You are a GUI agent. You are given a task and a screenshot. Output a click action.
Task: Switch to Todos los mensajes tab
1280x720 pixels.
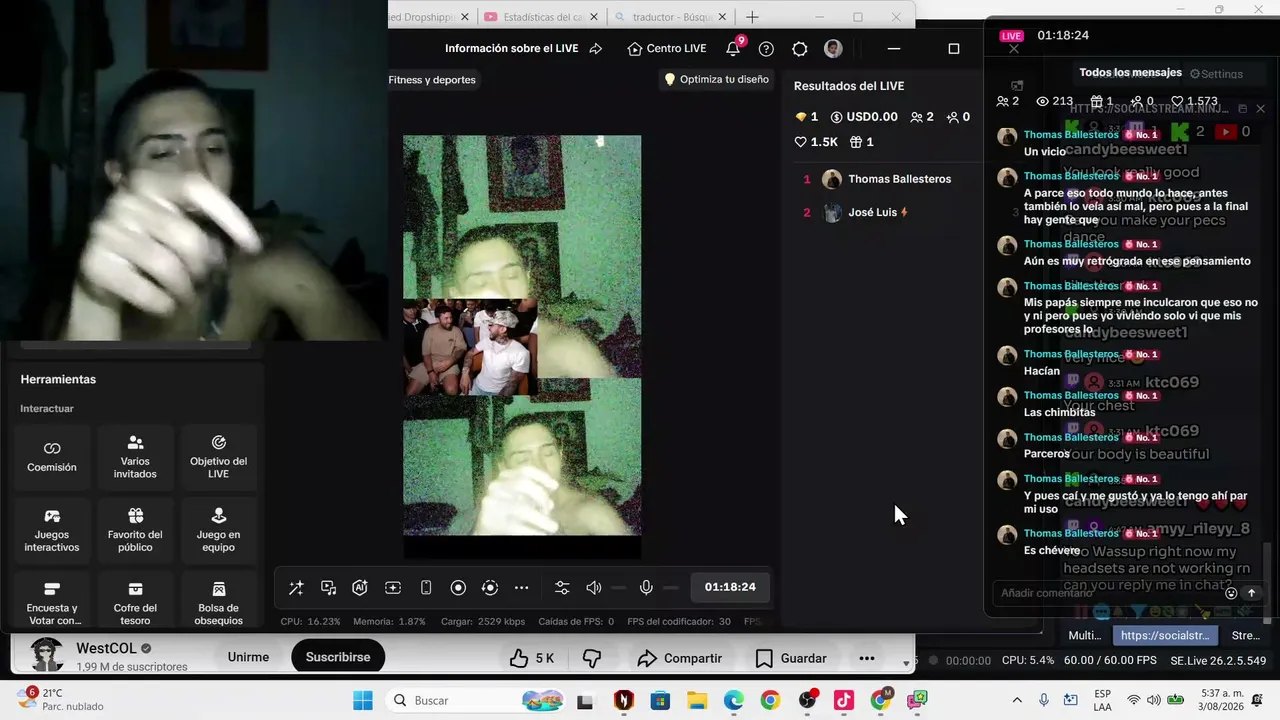pyautogui.click(x=1130, y=73)
